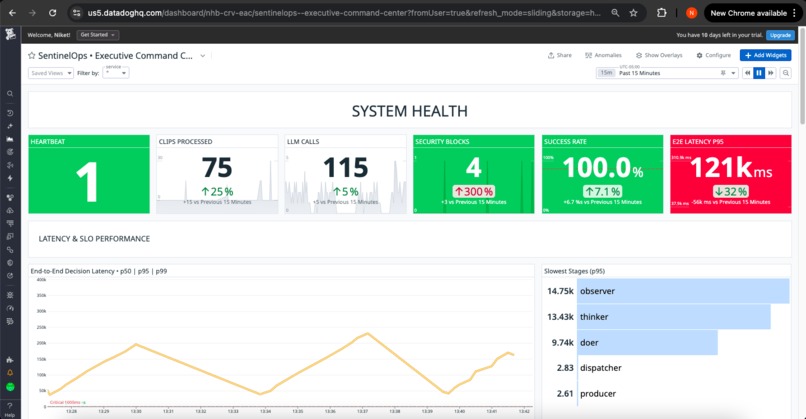The width and height of the screenshot is (806, 419).
Task: Click the SUCCESS RATE widget showing 100.0%
Action: [602, 174]
